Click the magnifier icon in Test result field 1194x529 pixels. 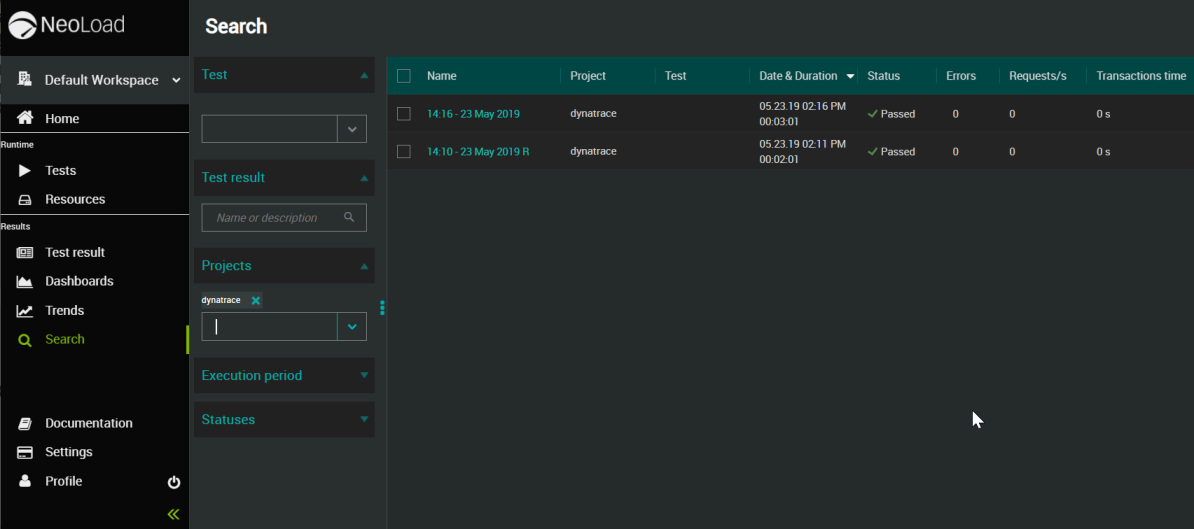point(349,217)
